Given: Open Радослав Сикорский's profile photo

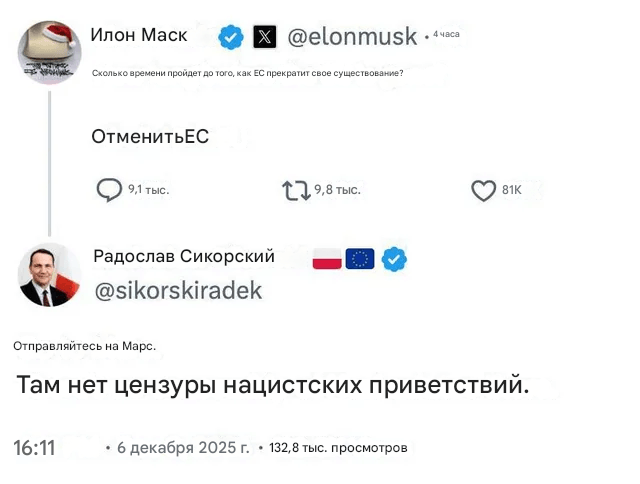Looking at the screenshot, I should [x=49, y=274].
